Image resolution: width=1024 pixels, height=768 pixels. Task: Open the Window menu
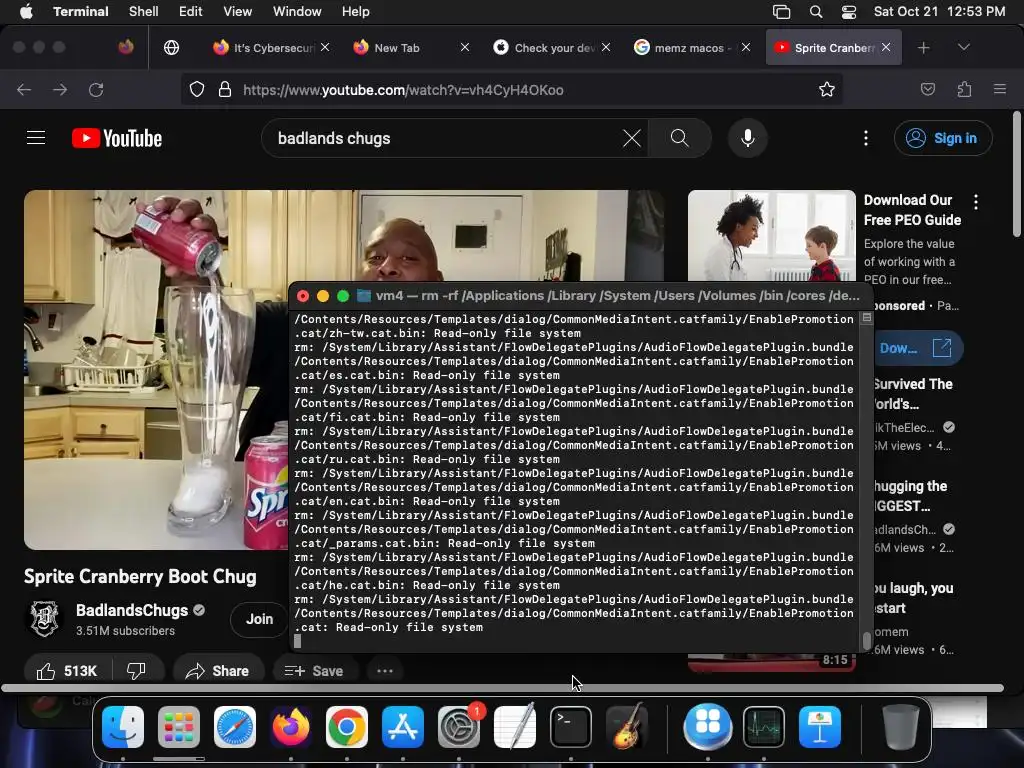(297, 11)
